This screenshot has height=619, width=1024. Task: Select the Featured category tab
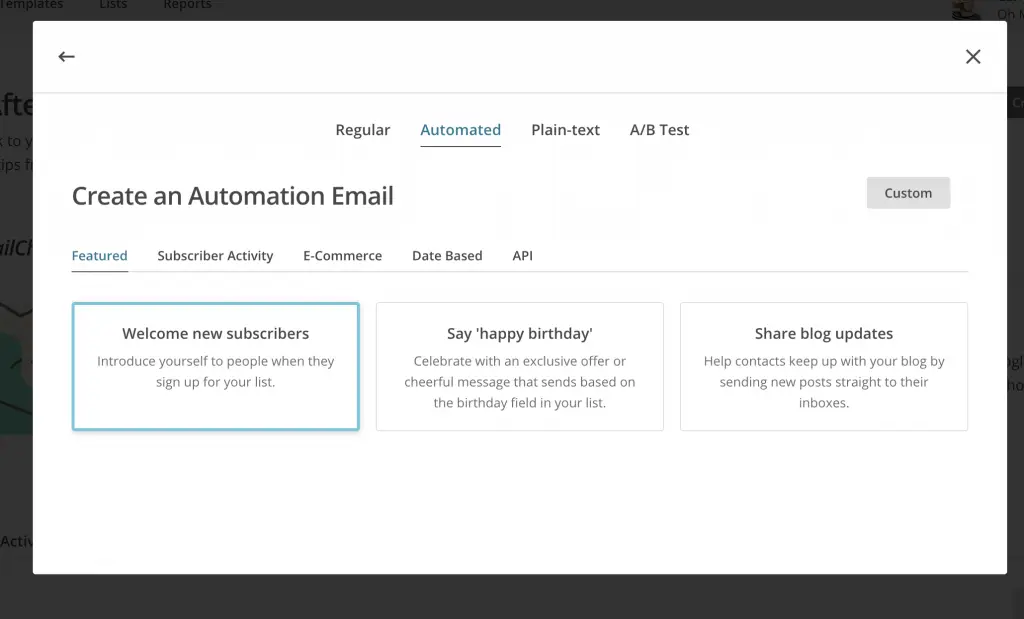99,256
